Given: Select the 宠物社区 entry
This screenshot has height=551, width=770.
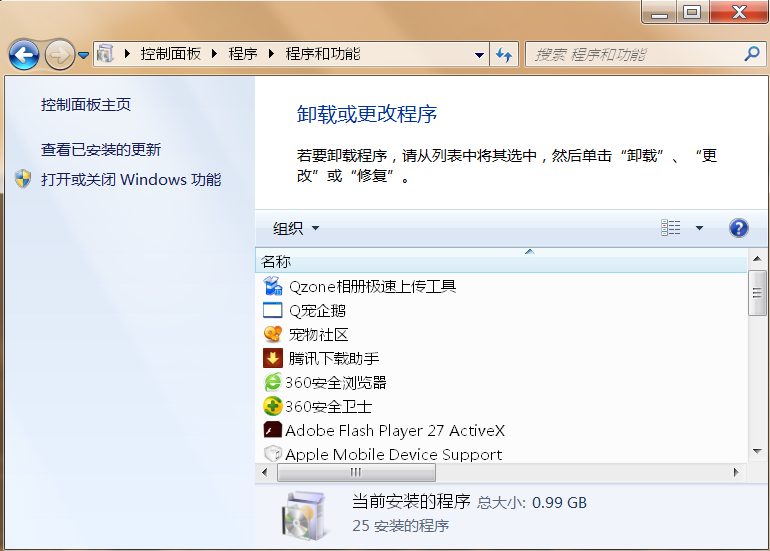Looking at the screenshot, I should pos(318,334).
